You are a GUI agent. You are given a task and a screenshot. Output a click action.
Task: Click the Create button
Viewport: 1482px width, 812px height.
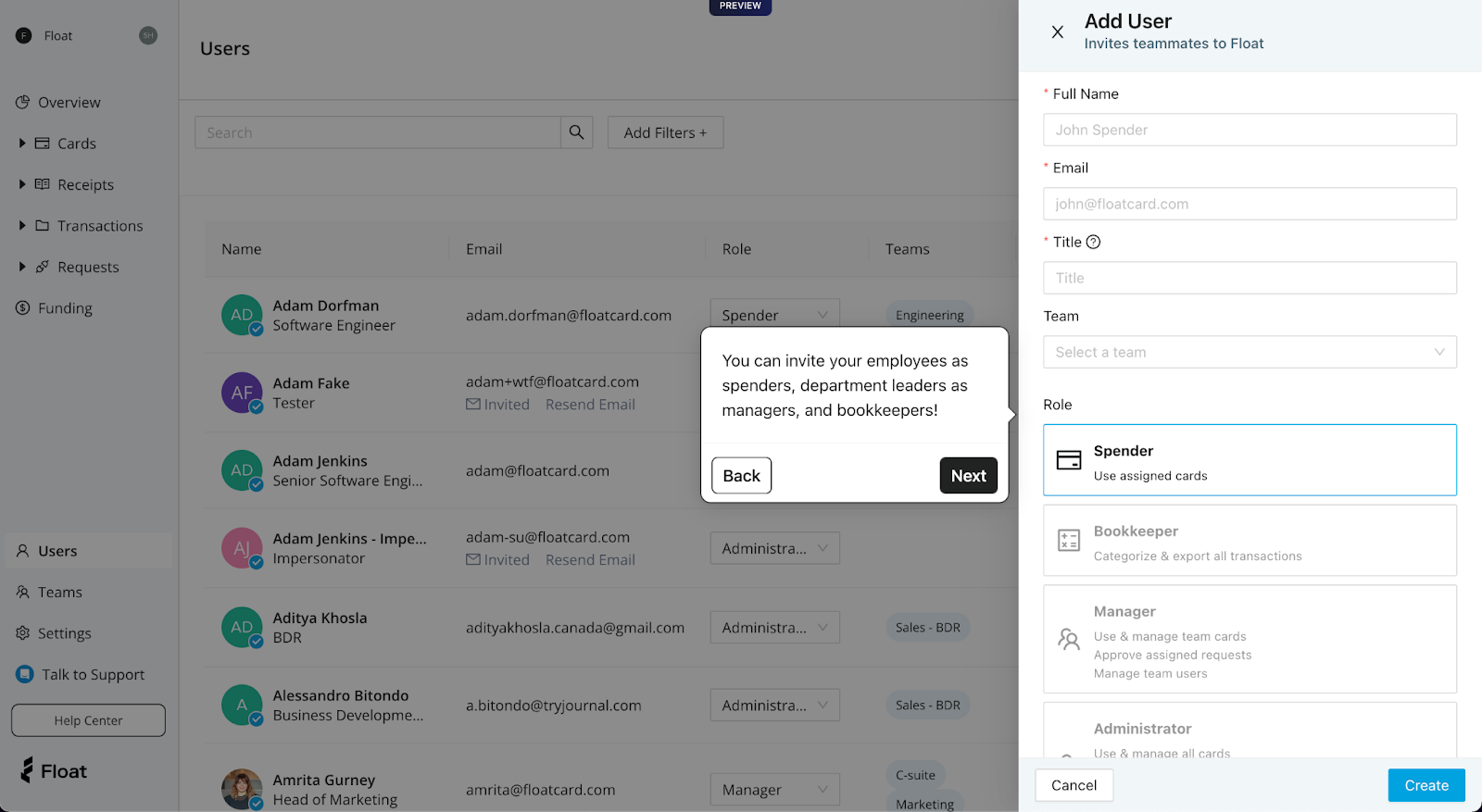[x=1426, y=785]
